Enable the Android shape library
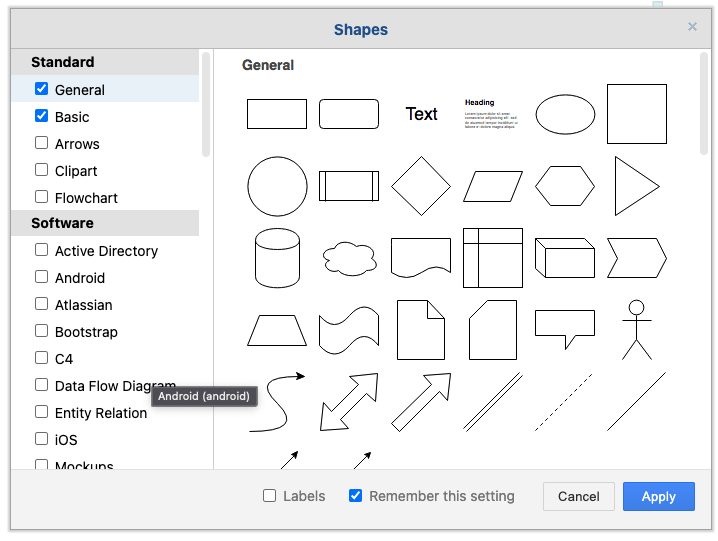Screen dimensions: 718x541 coord(42,277)
